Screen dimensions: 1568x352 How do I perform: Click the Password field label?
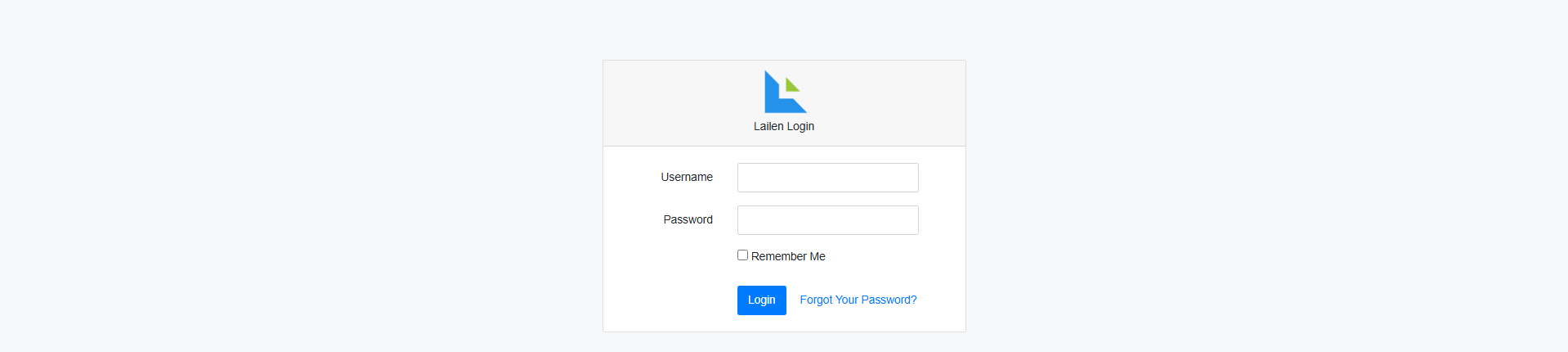(688, 219)
